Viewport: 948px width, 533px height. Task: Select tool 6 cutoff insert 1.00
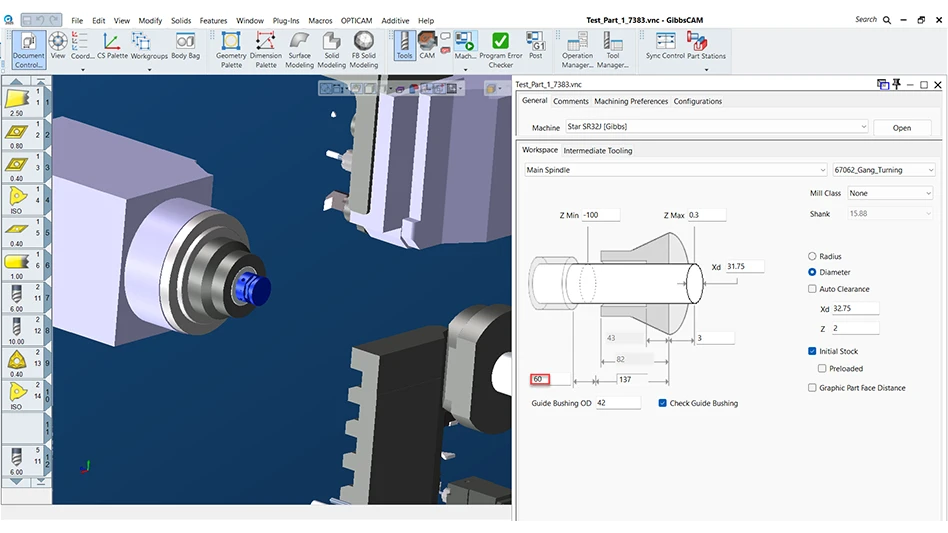(x=17, y=265)
